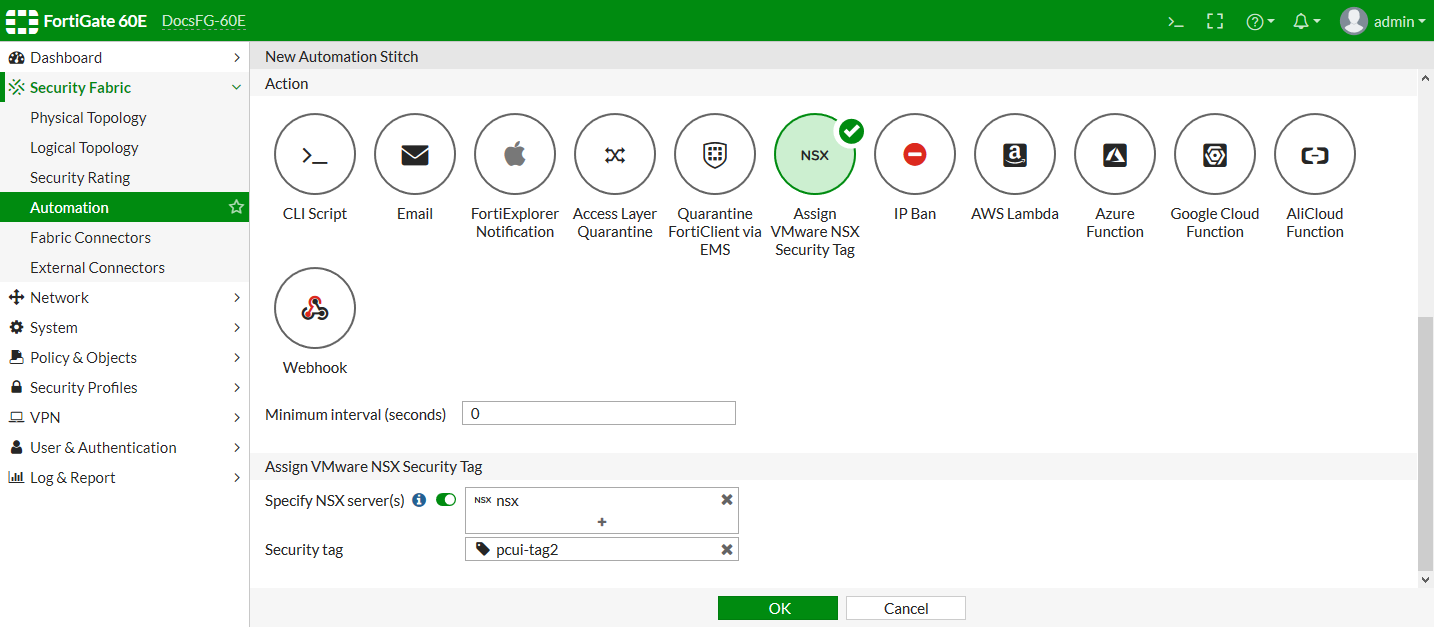Click the OK button
1434x627 pixels.
[x=777, y=608]
